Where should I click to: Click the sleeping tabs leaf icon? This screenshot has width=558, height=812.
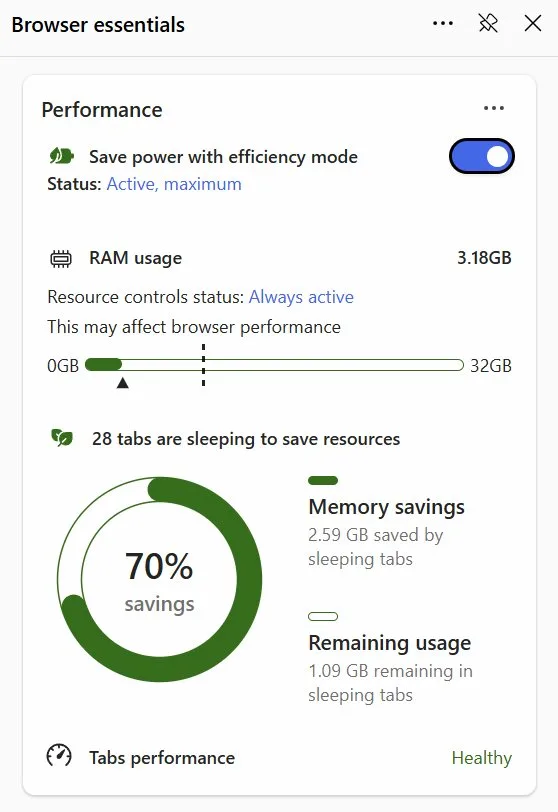click(62, 438)
